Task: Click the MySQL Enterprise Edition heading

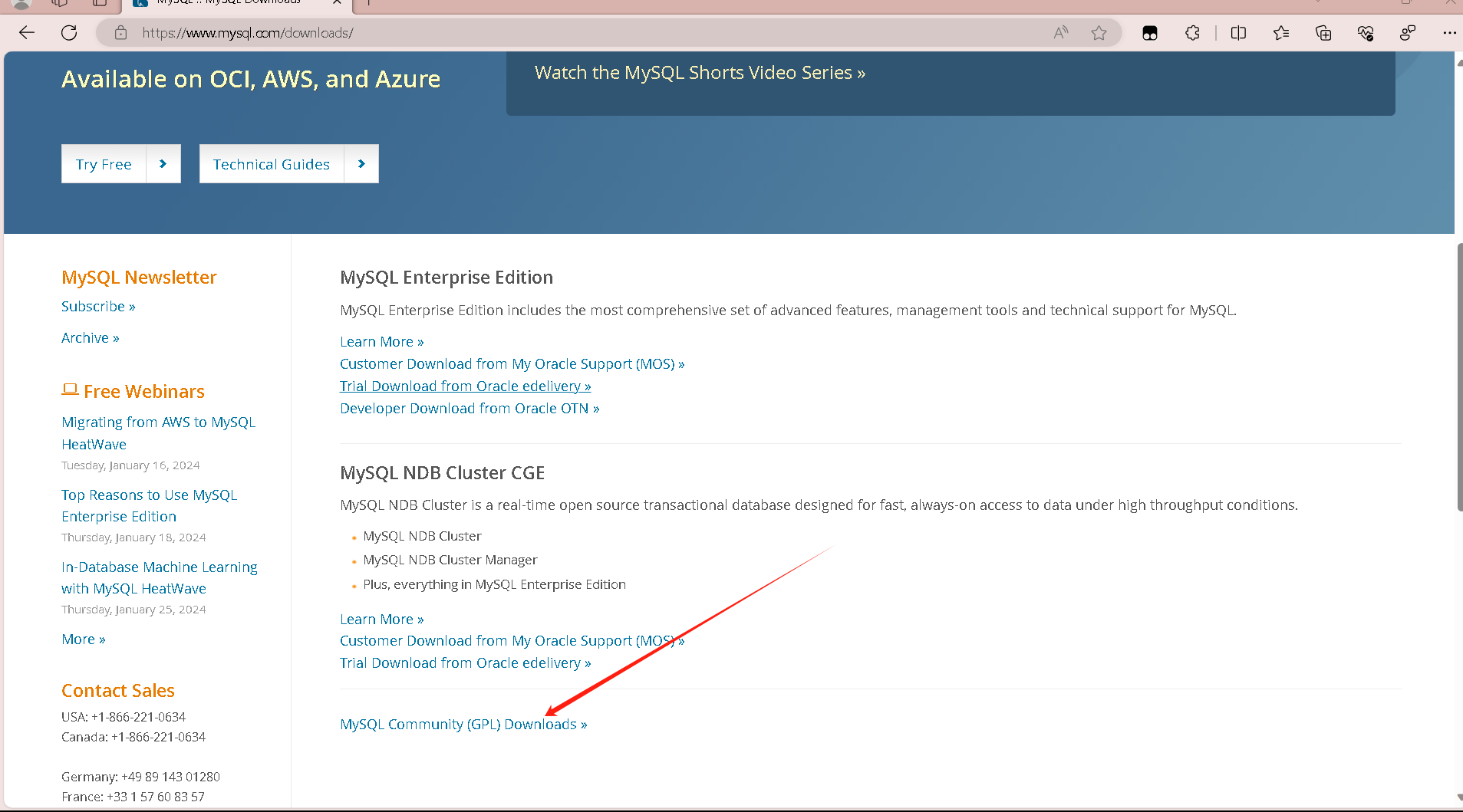Action: point(446,277)
